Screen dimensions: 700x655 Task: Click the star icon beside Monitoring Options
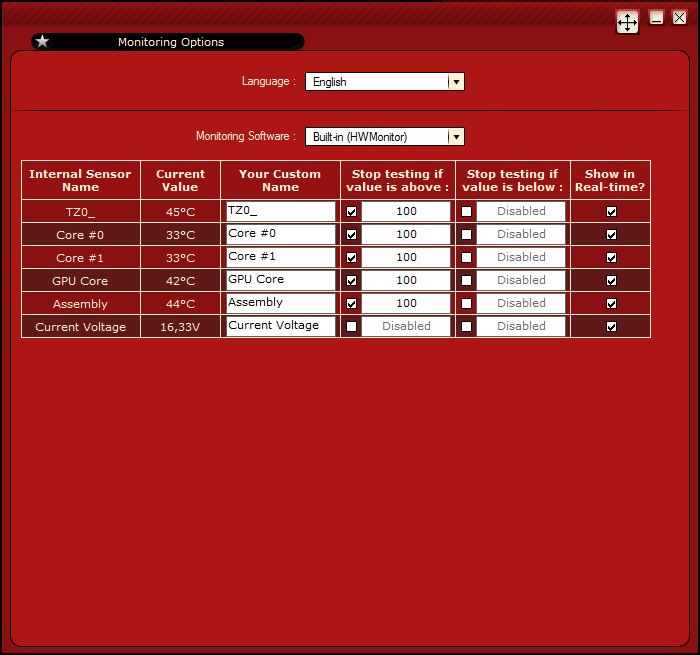pos(42,42)
